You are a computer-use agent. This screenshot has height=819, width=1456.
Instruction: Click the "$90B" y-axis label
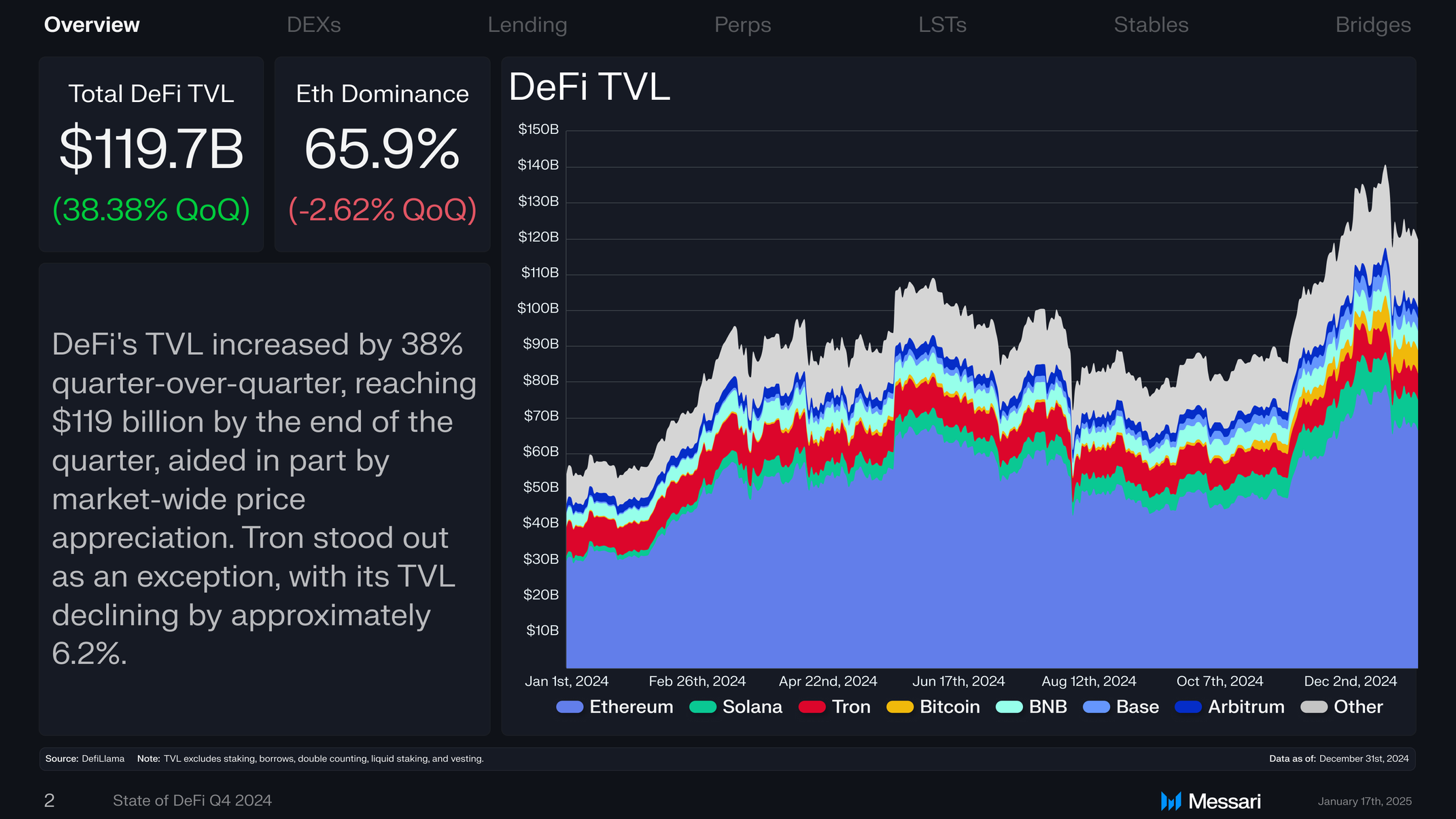pos(541,344)
